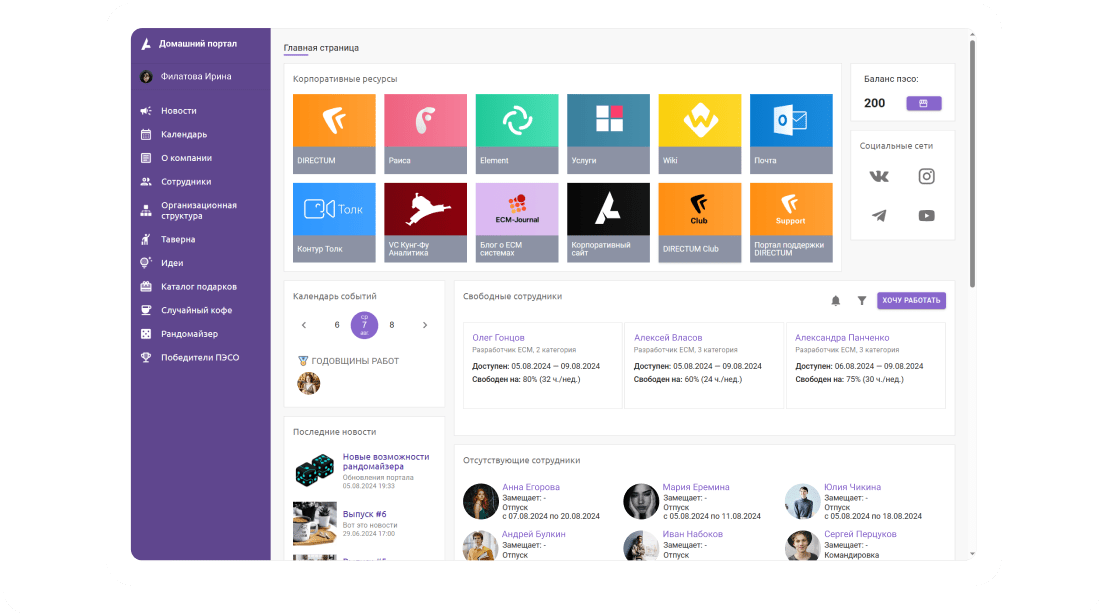Open Александра Панченко employee link
This screenshot has width=1100, height=613.
(x=842, y=337)
